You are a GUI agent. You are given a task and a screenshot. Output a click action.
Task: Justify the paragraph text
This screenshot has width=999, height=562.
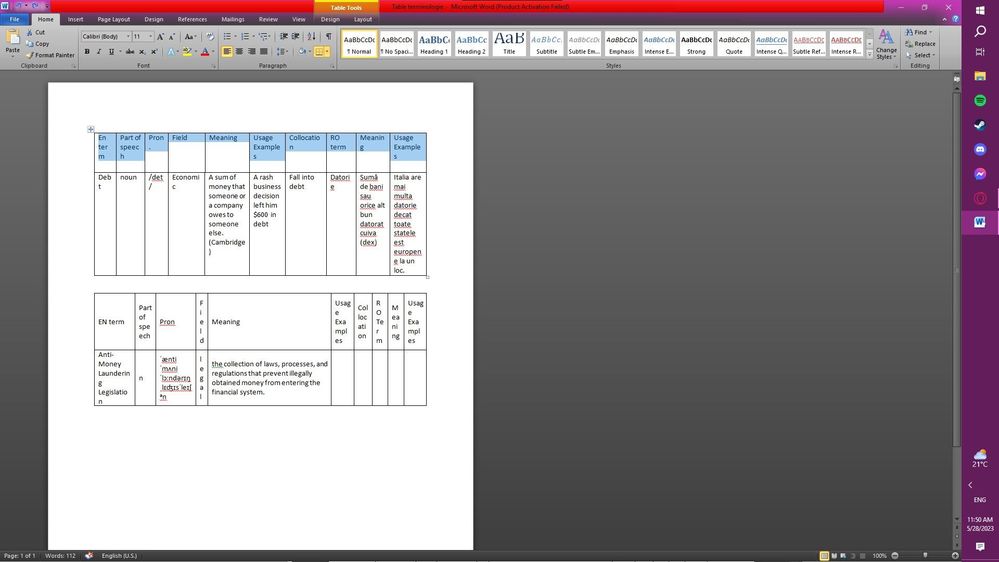(x=264, y=52)
